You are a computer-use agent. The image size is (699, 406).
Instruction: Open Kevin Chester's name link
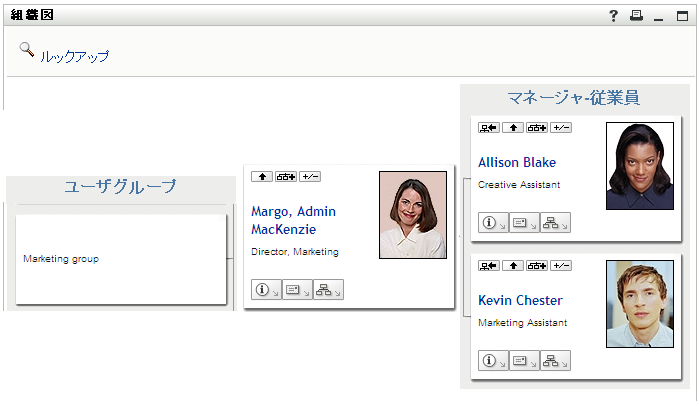click(x=520, y=300)
